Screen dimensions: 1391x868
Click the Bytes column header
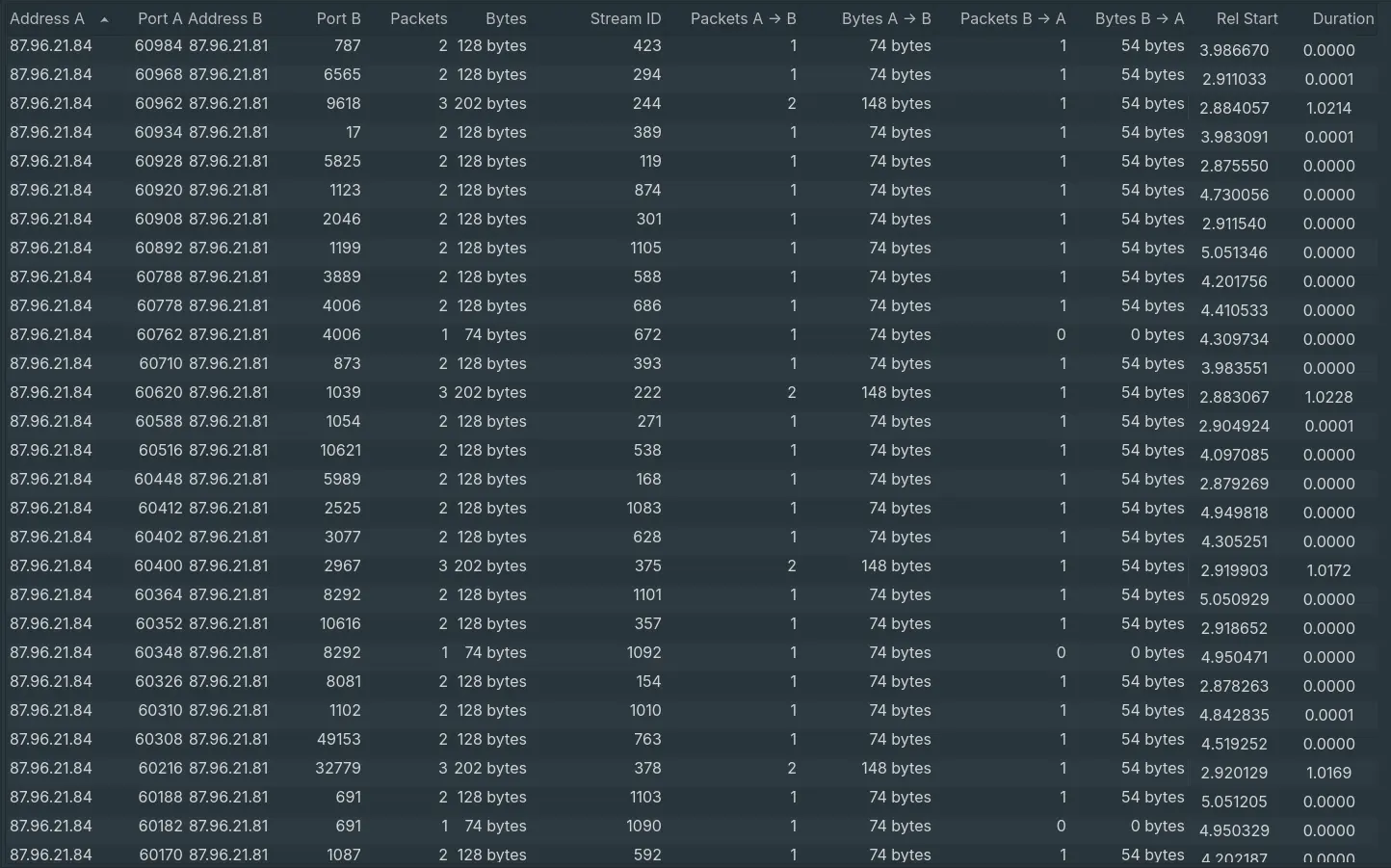point(506,18)
